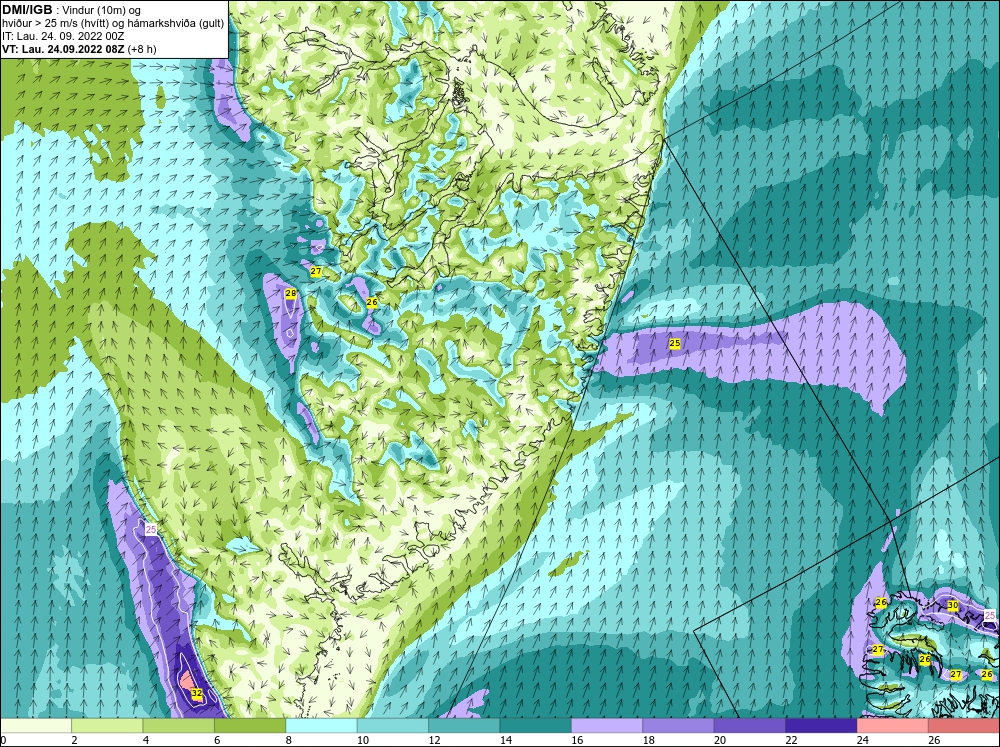Pick the 4–6 m/s green legend swatch
1000x747 pixels.
coord(179,726)
